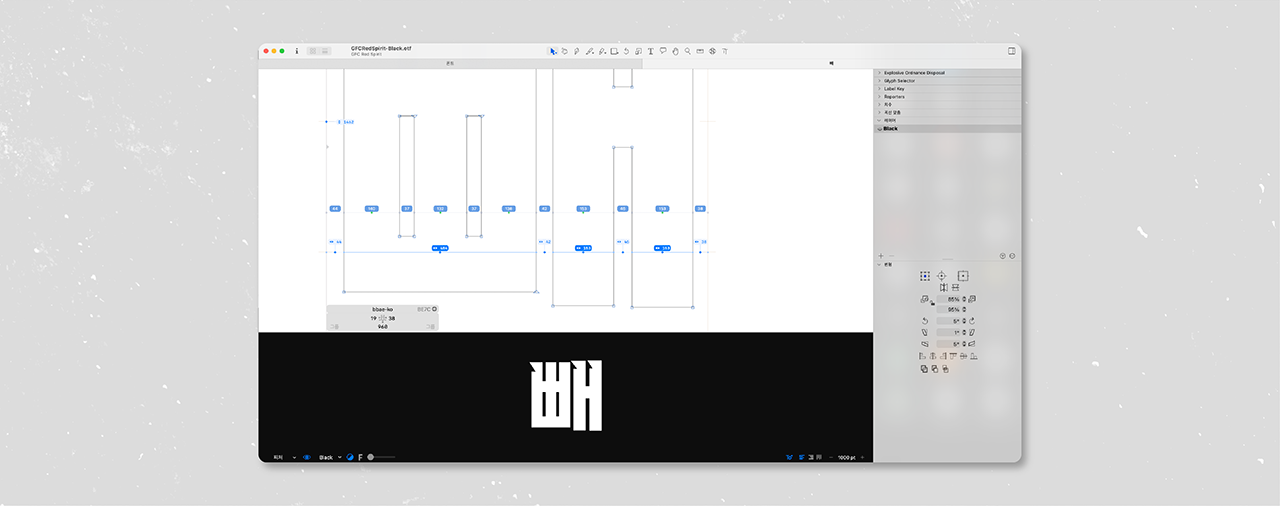Select the Black master layer row

point(948,129)
